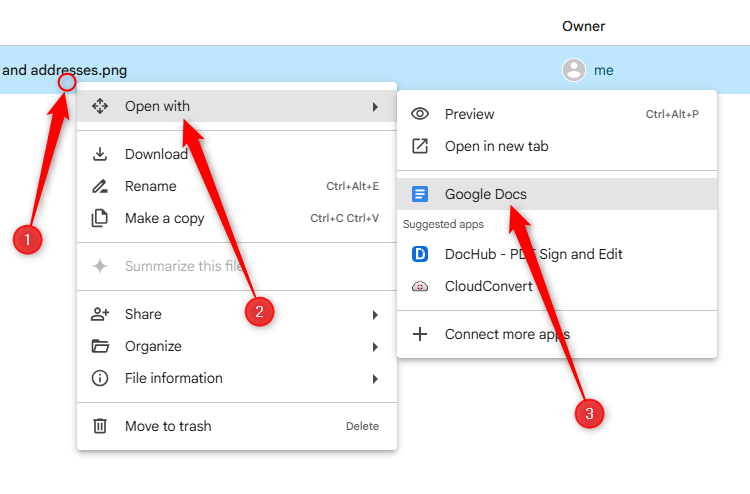Click the Owner column header
This screenshot has height=494, width=750.
[x=583, y=26]
